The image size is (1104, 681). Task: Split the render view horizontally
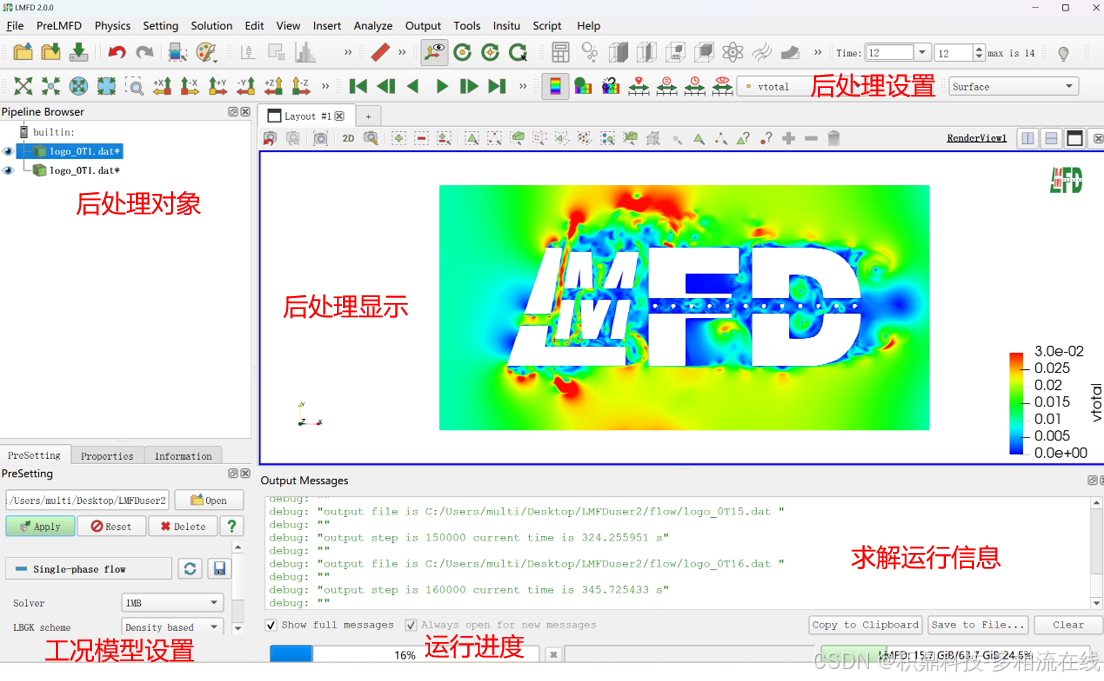click(x=1028, y=138)
